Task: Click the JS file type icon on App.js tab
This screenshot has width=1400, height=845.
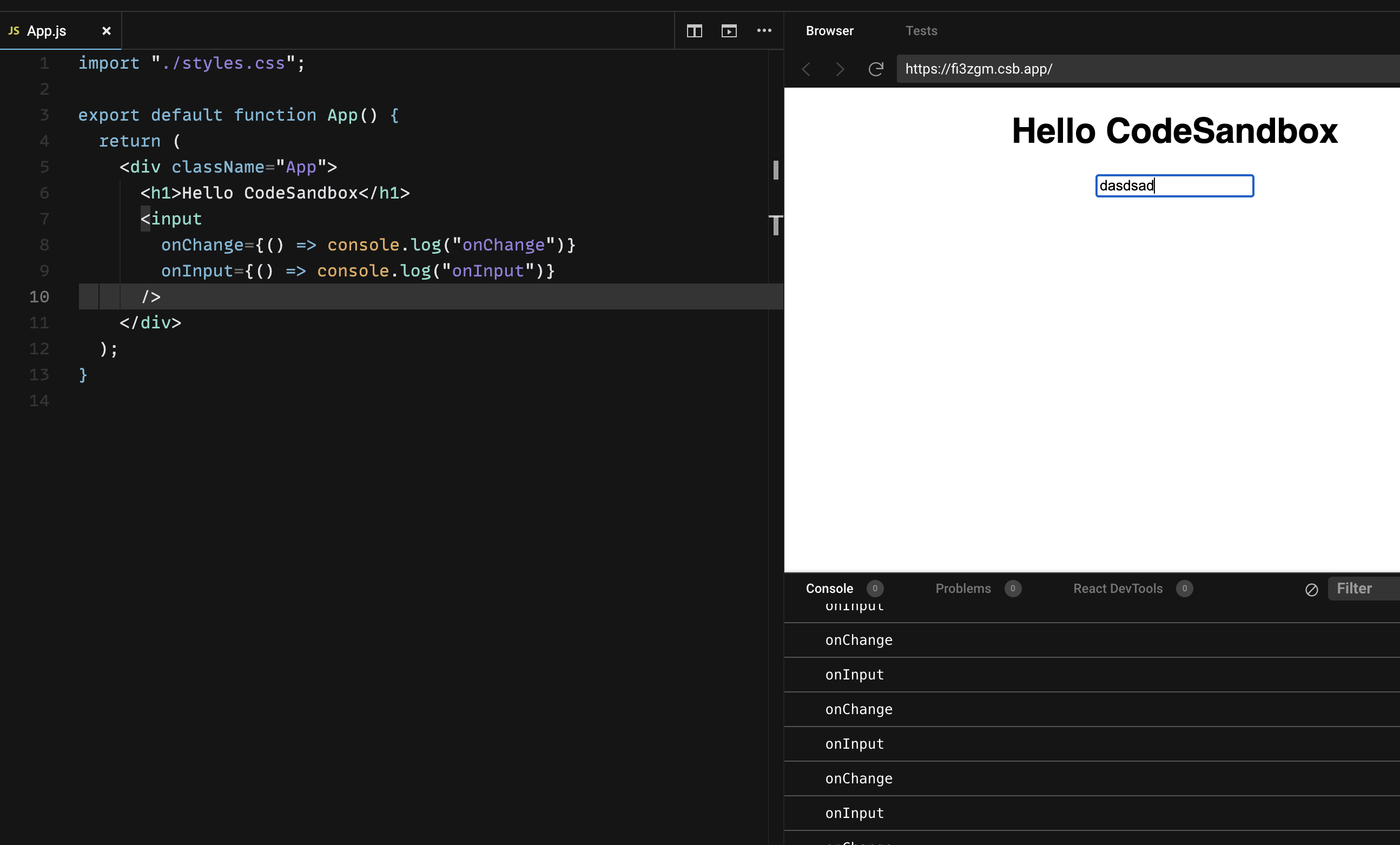Action: pos(14,31)
